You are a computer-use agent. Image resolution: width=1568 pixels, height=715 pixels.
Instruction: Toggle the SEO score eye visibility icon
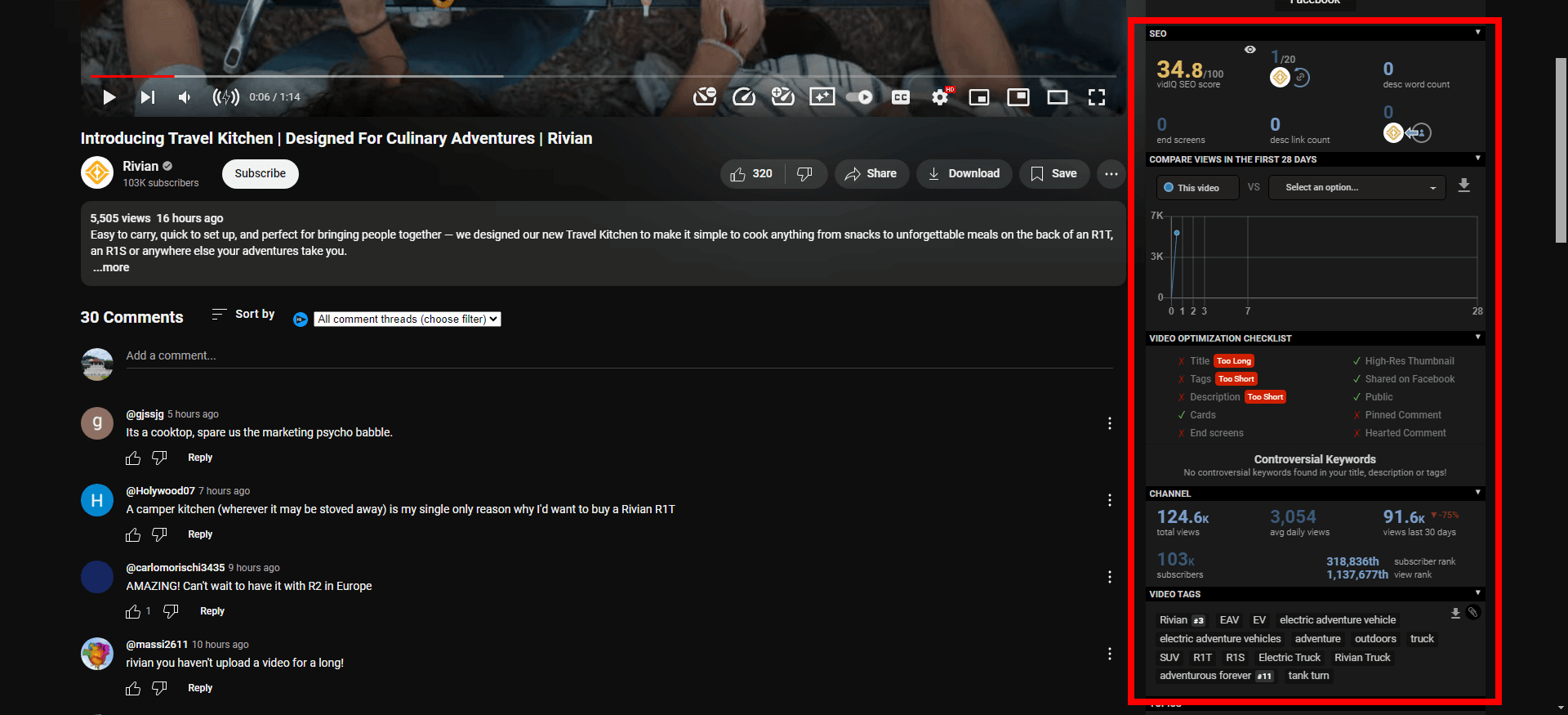(1249, 50)
